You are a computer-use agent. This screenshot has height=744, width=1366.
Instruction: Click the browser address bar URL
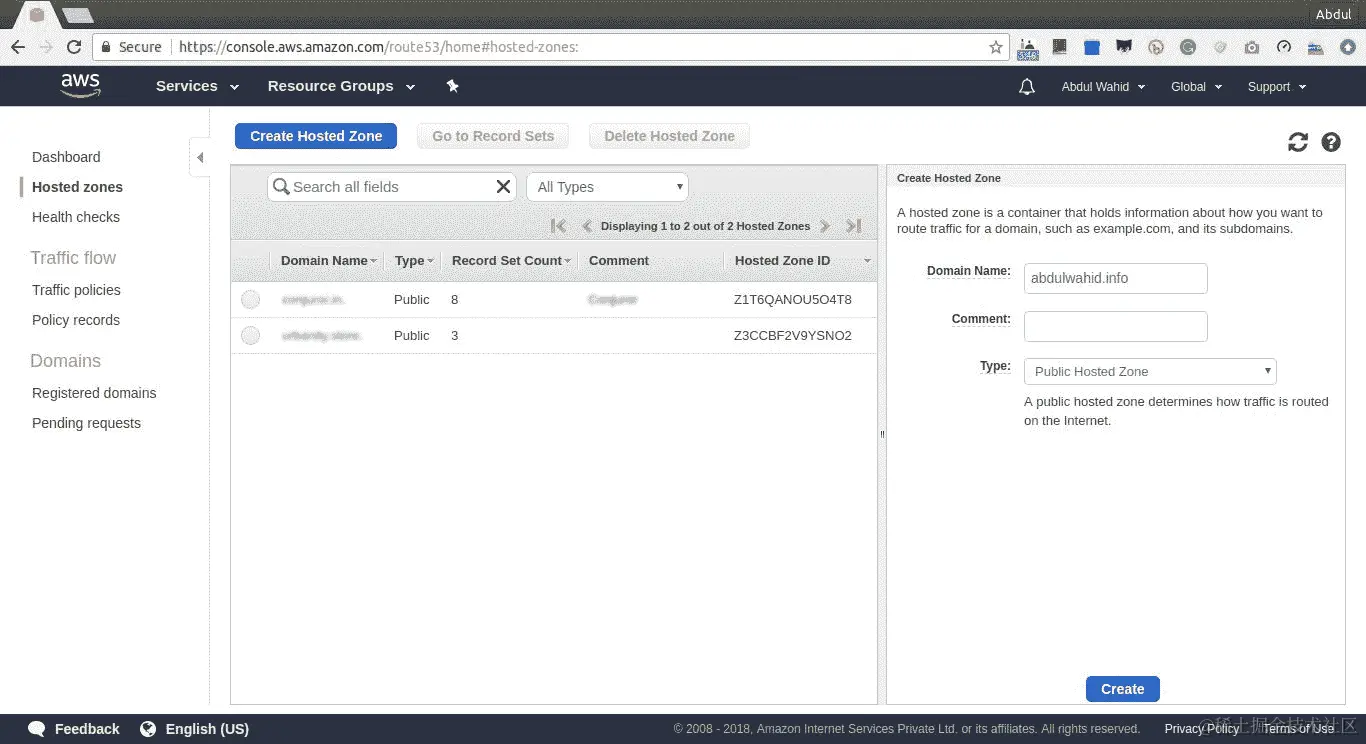click(379, 47)
